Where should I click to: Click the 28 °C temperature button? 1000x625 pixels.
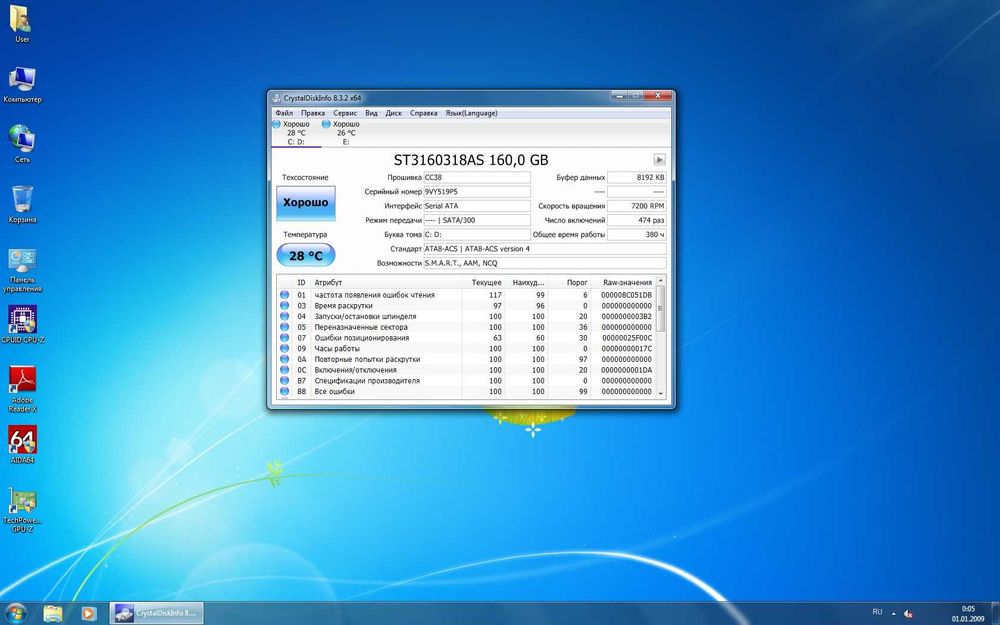305,256
